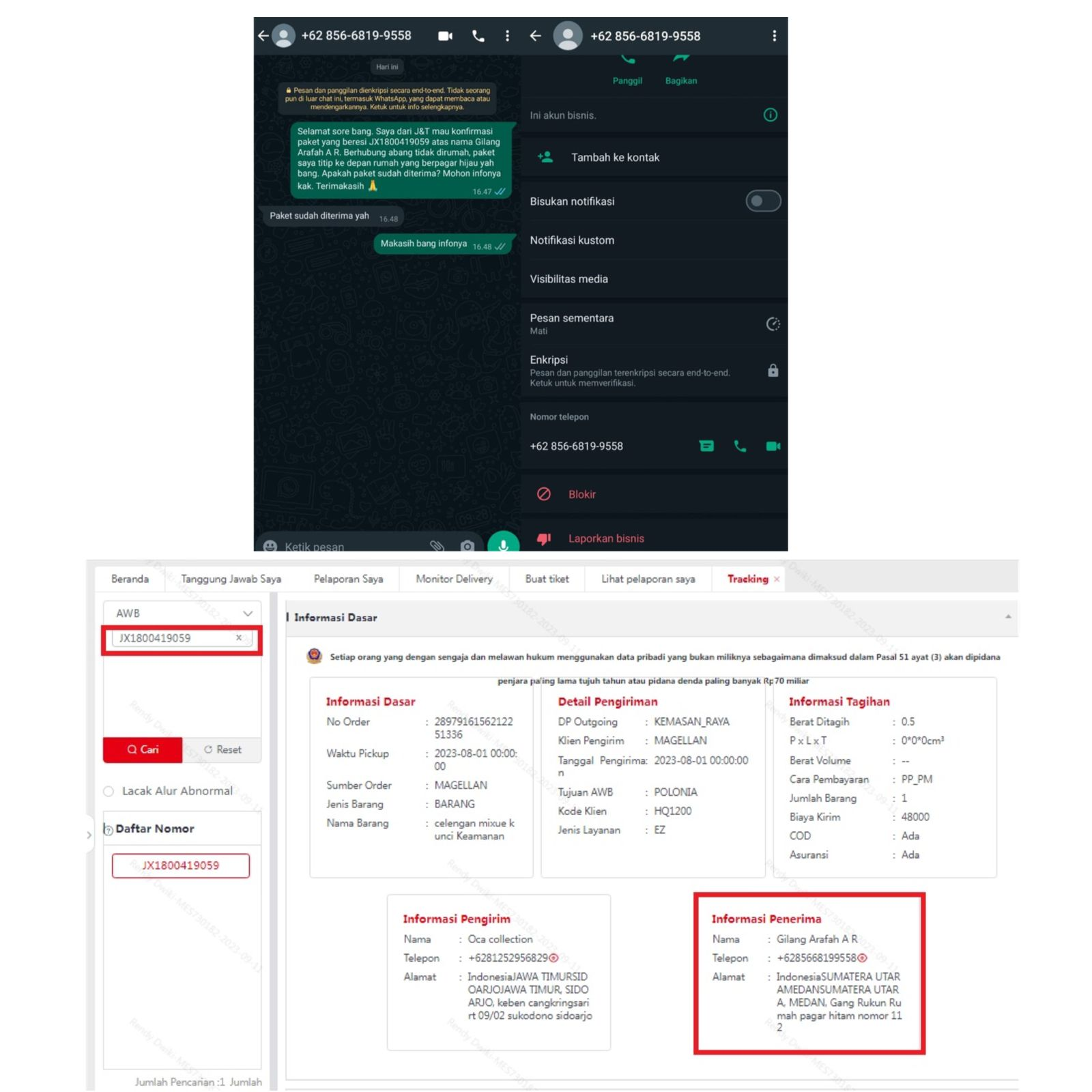Select JX1800419059 in Daftar Nomor list
Viewport: 1092px width, 1092px height.
181,865
